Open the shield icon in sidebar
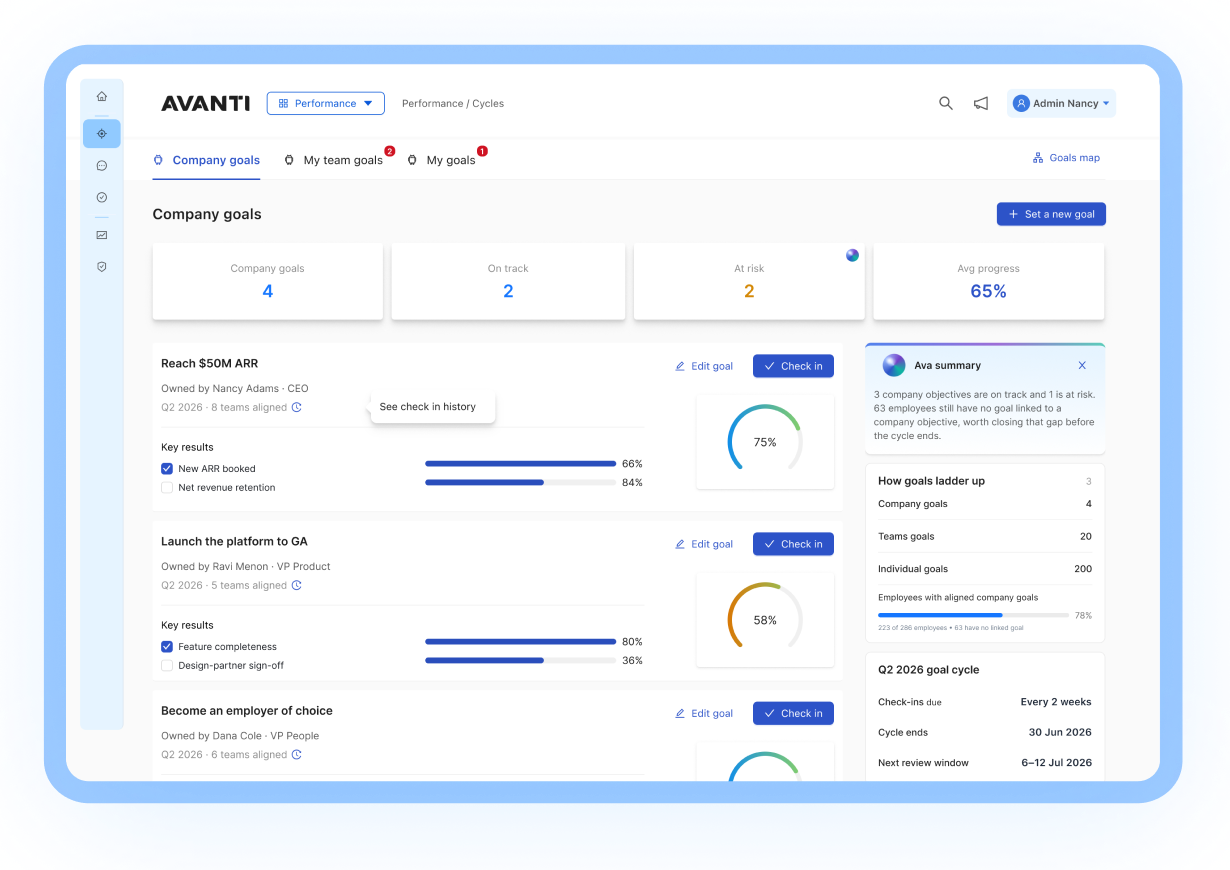This screenshot has height=870, width=1230. pos(101,267)
